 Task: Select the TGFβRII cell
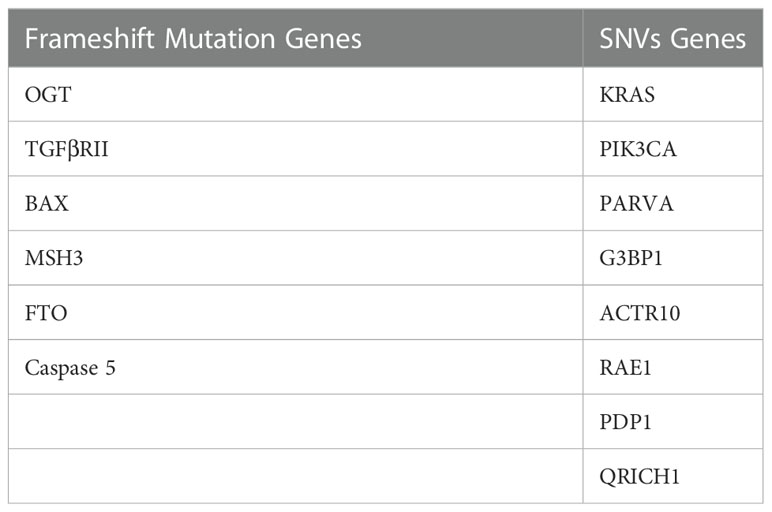295,149
